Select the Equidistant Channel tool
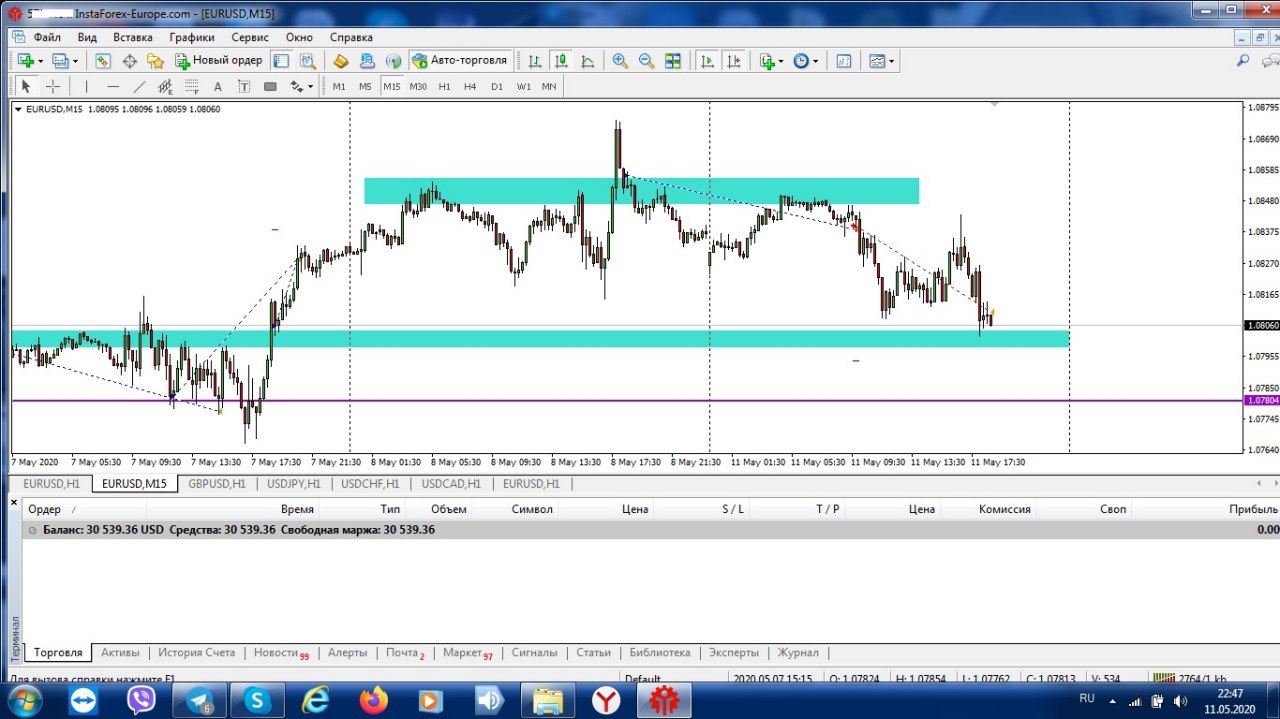This screenshot has height=719, width=1280. click(x=165, y=87)
